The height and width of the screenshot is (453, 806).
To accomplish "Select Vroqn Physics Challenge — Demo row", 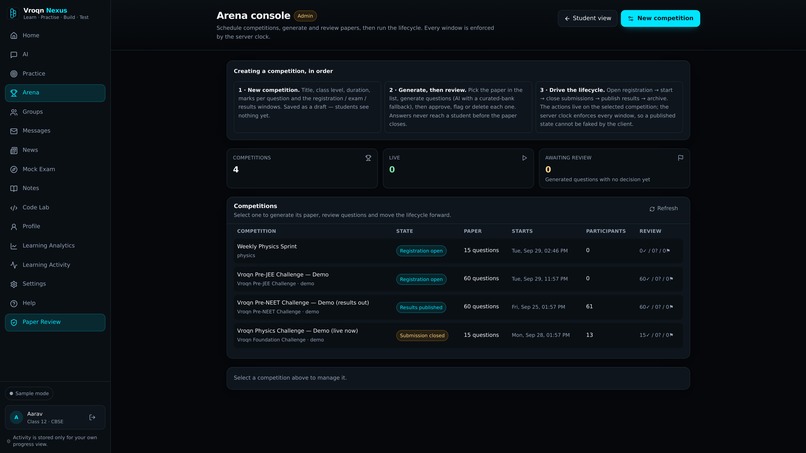I will point(458,335).
